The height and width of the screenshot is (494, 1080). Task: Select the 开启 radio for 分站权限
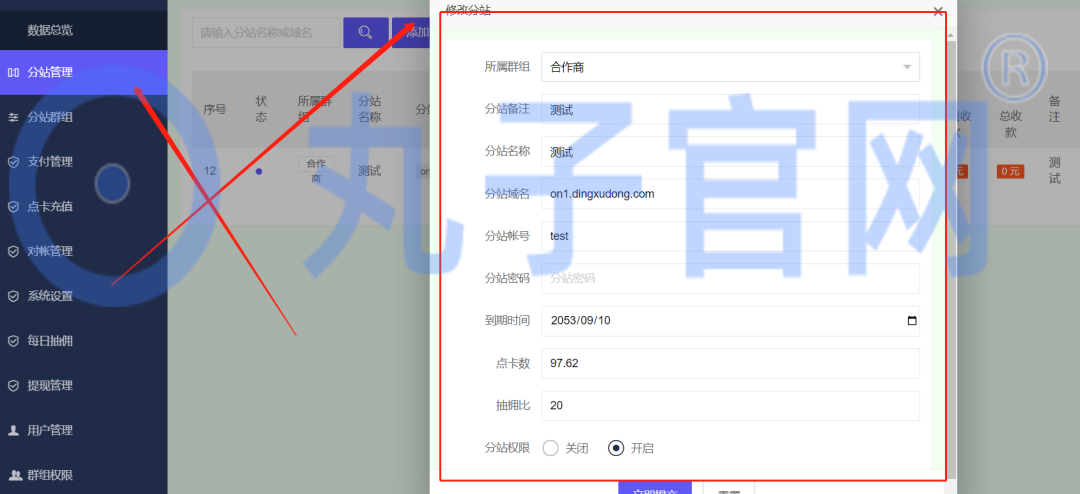(616, 449)
